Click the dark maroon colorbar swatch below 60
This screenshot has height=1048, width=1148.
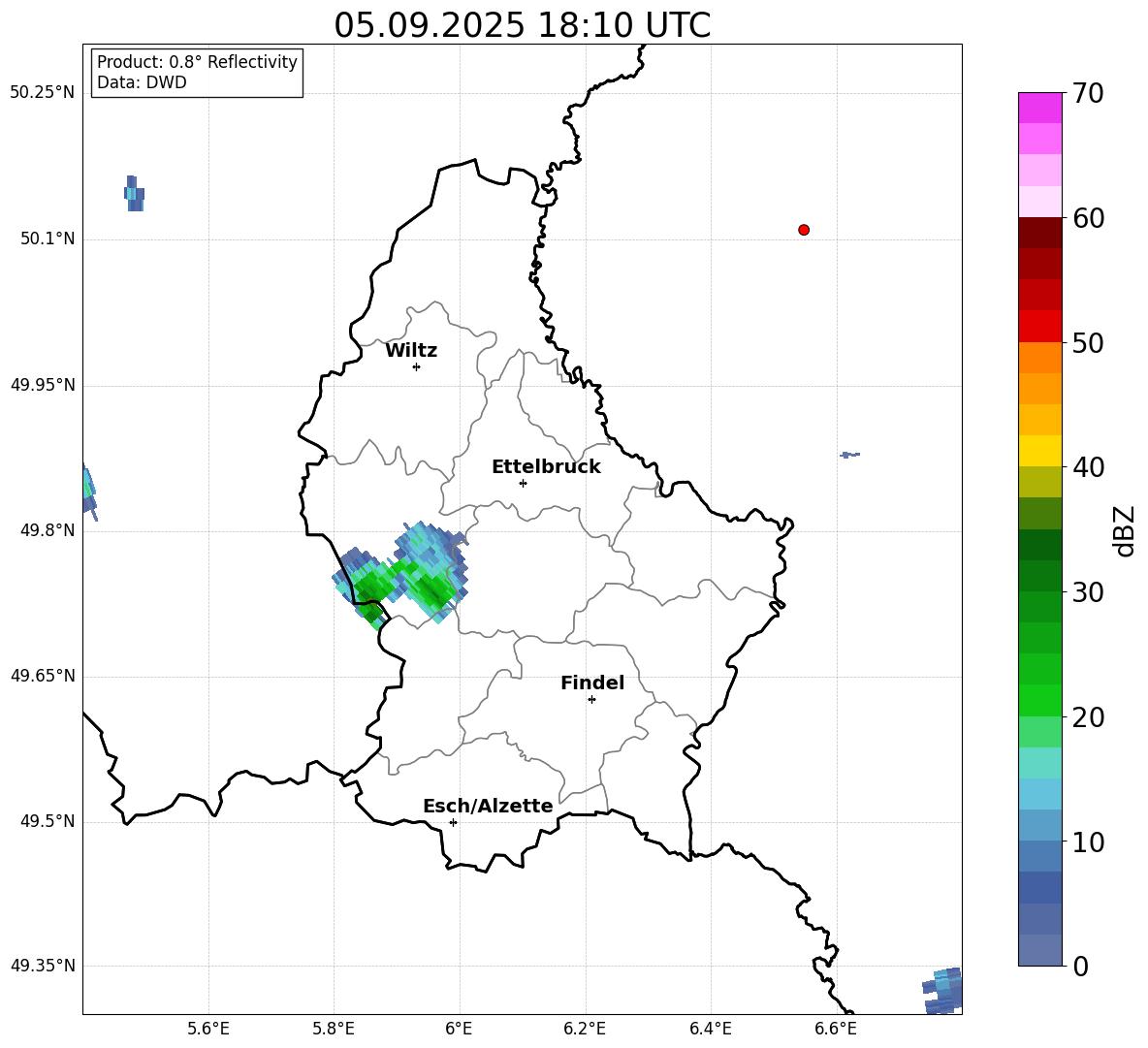(1039, 233)
